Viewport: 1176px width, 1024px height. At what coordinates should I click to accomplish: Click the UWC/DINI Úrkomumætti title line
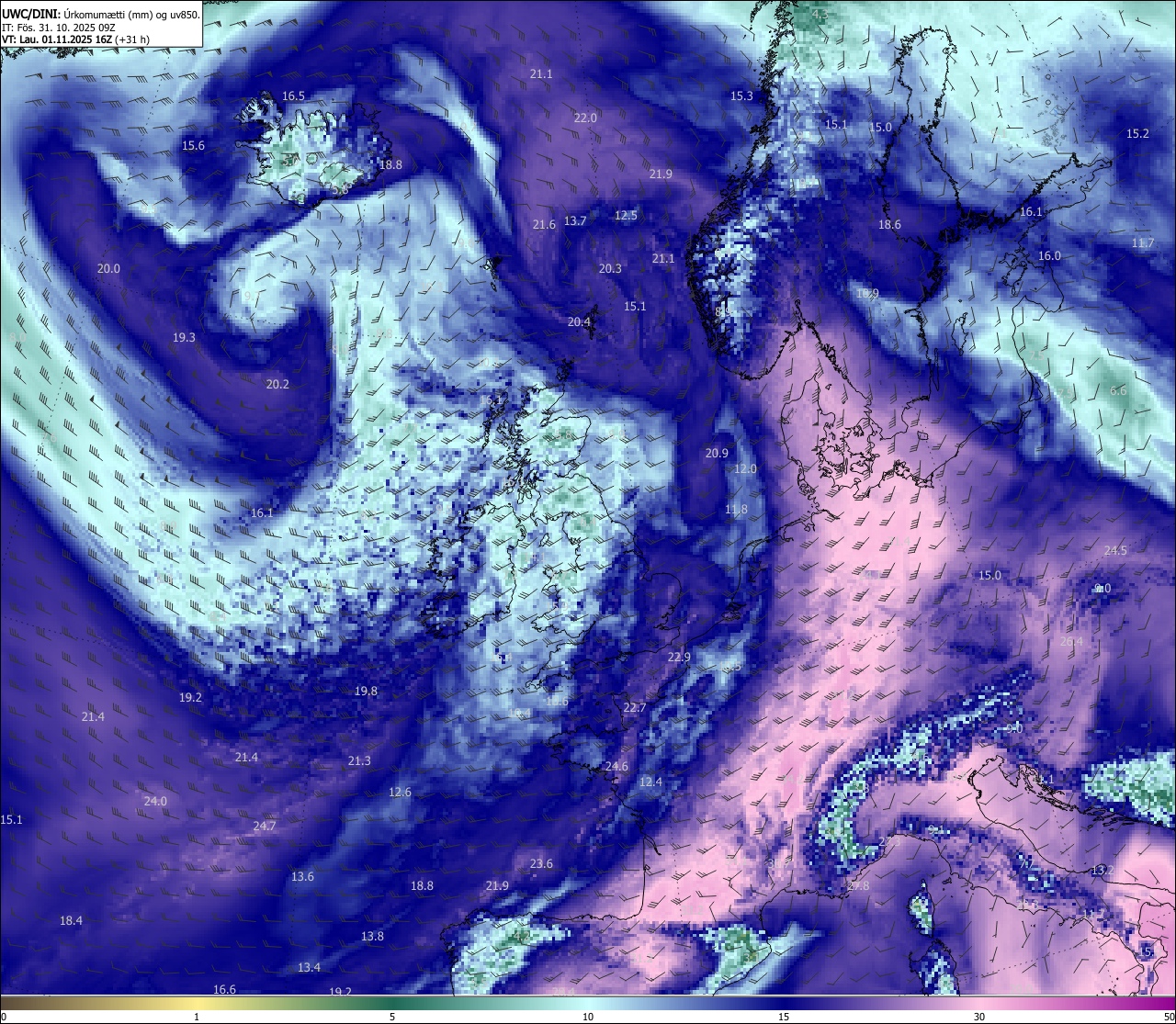pos(101,15)
